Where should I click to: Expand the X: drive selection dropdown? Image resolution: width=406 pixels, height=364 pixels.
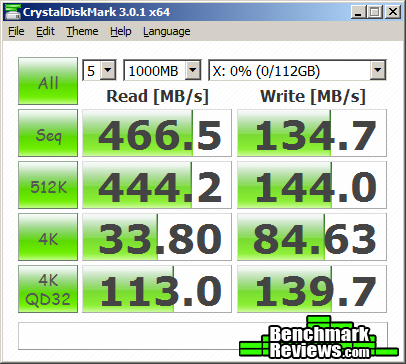pos(378,70)
